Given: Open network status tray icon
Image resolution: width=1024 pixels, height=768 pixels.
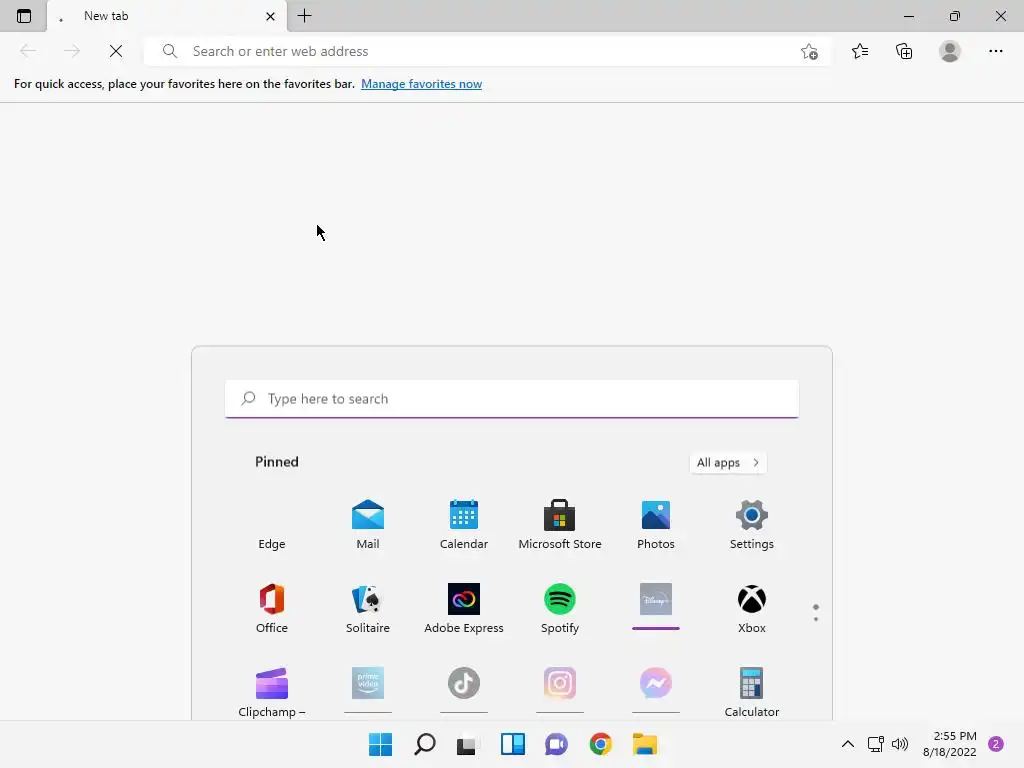Looking at the screenshot, I should point(875,744).
